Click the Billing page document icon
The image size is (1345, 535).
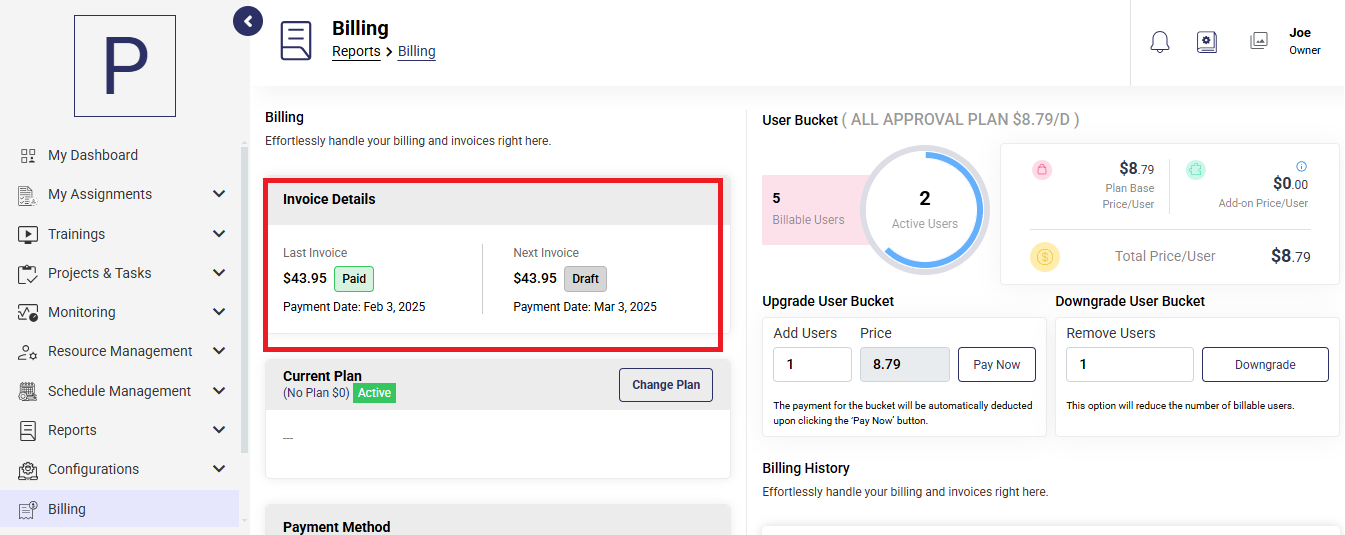(296, 41)
